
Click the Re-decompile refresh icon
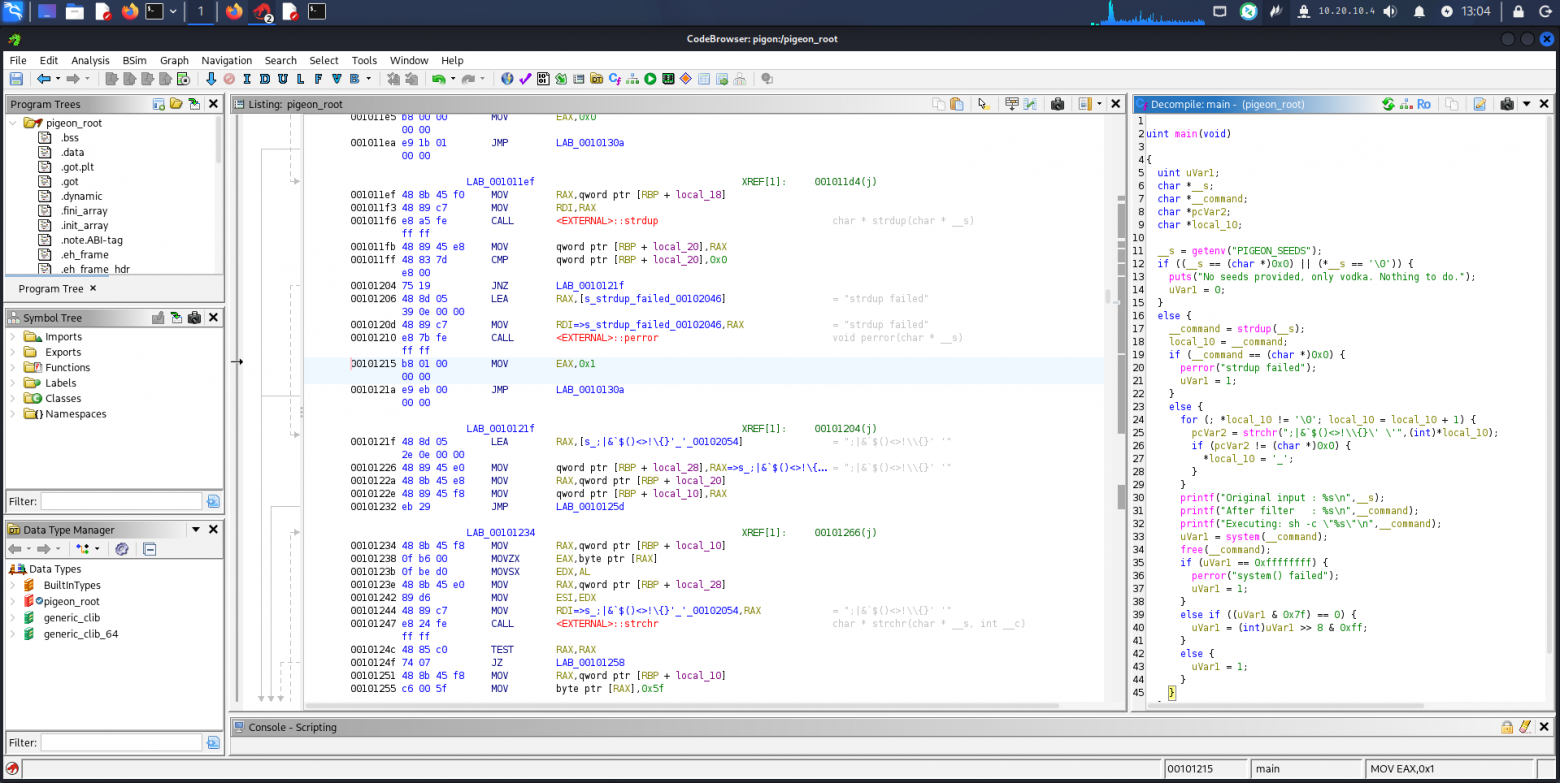coord(1388,104)
